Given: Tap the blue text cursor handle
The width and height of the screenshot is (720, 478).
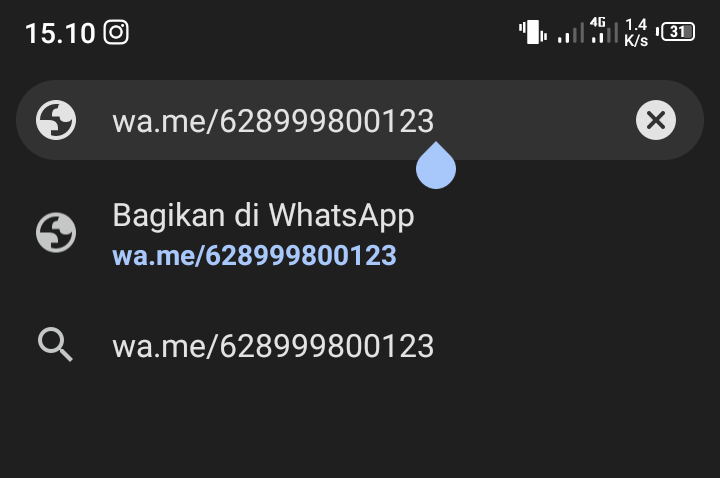Looking at the screenshot, I should [x=436, y=165].
